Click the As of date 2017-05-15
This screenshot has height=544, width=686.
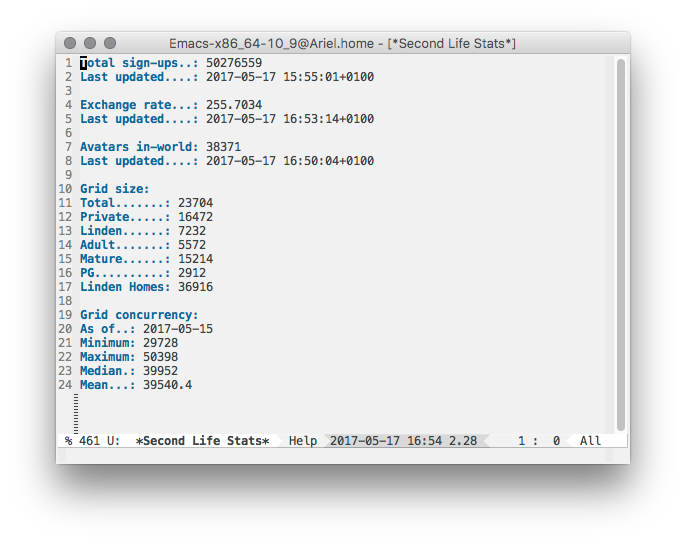pyautogui.click(x=178, y=329)
